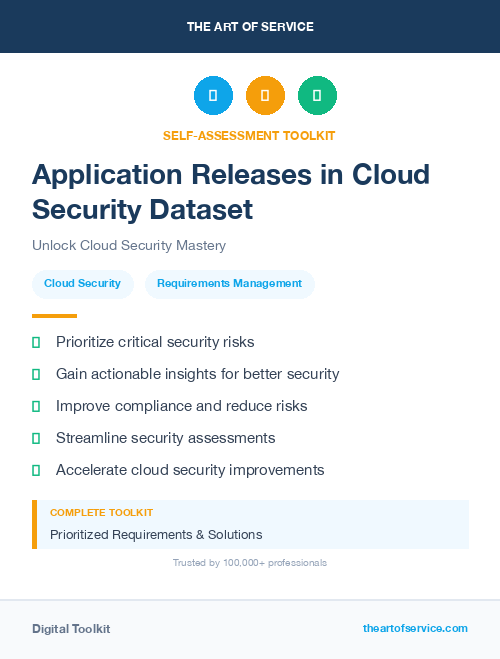Click 'Trusted by 100,000+ professionals' text
Viewport: 500px width, 659px height.
250,563
